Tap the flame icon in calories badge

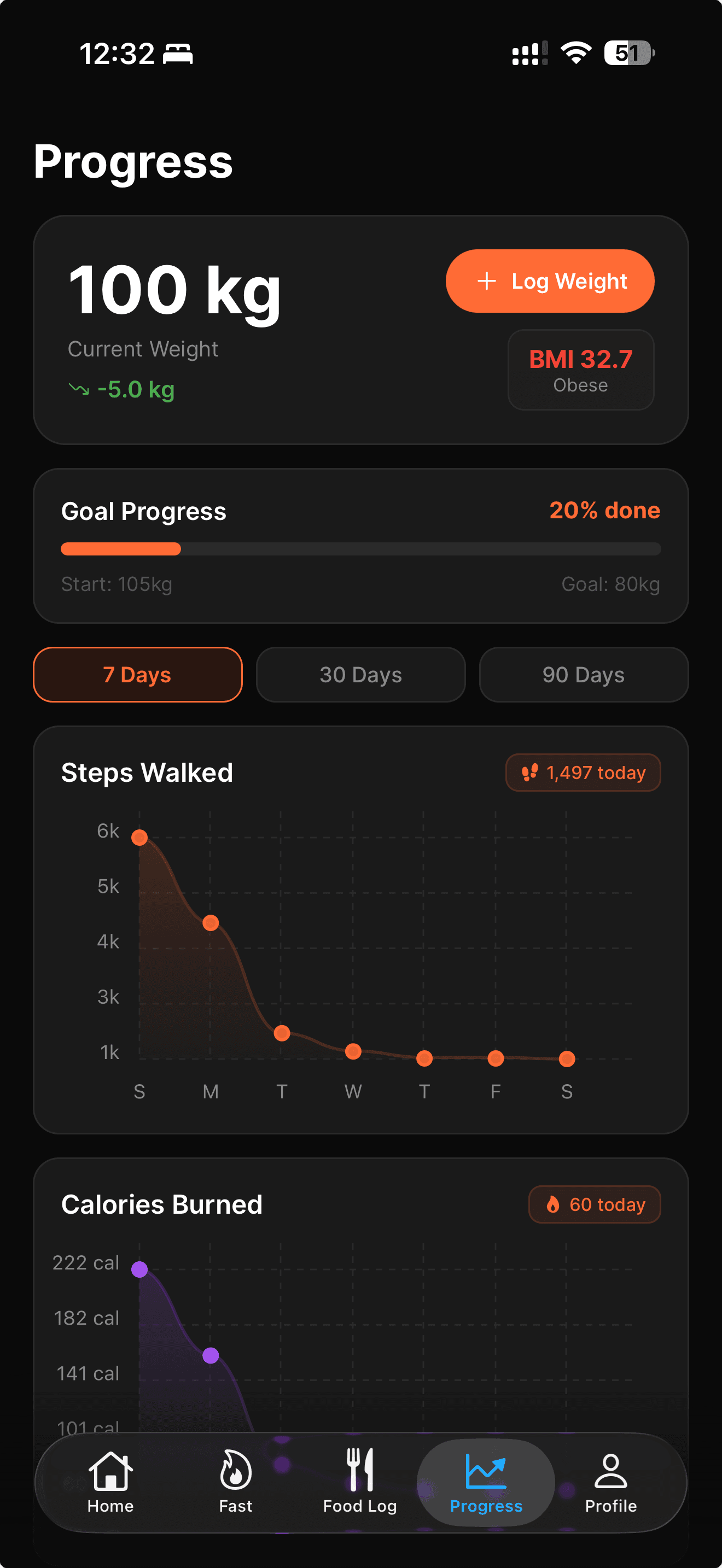click(x=553, y=1204)
